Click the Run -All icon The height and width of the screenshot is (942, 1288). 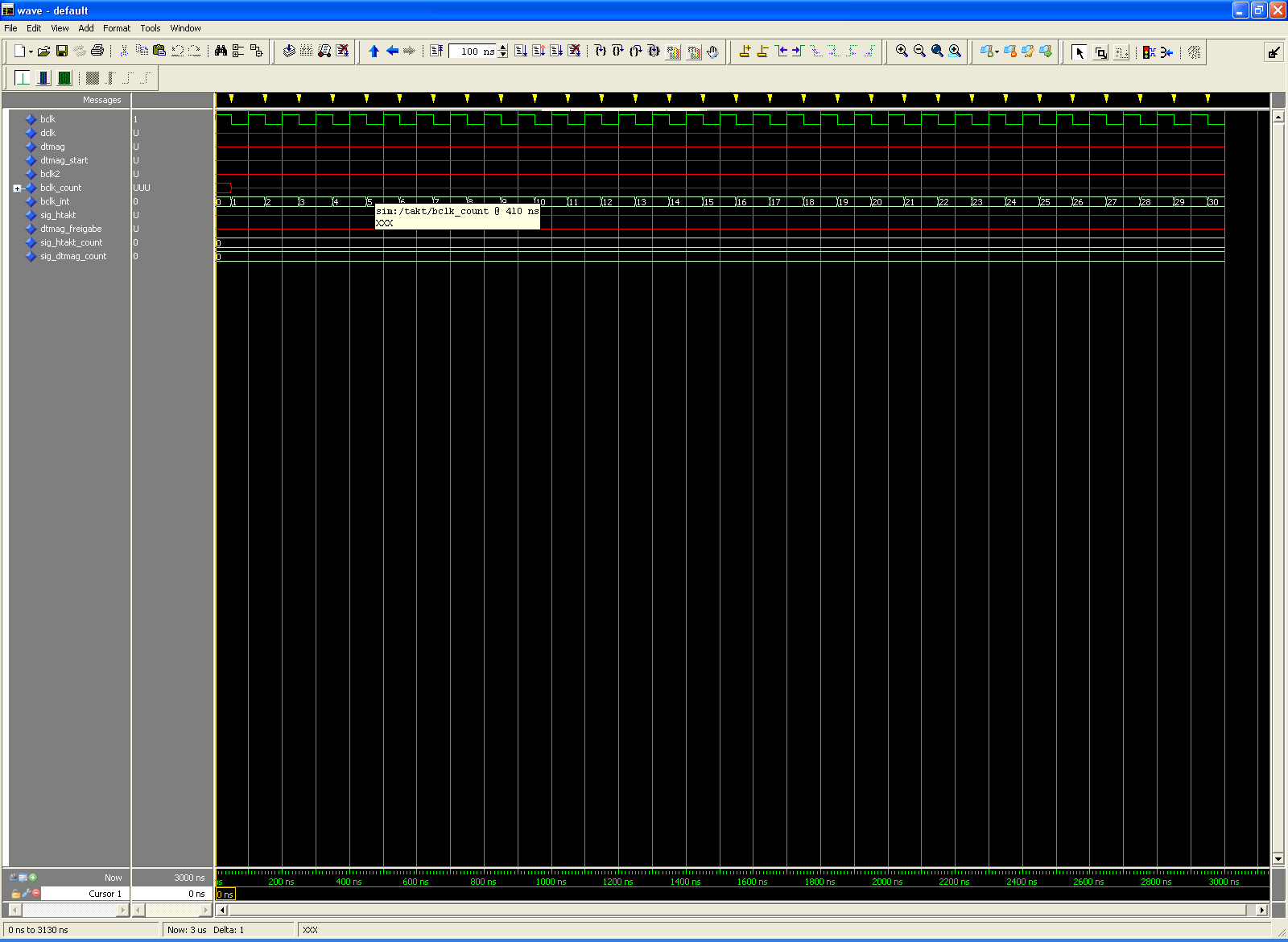[556, 51]
